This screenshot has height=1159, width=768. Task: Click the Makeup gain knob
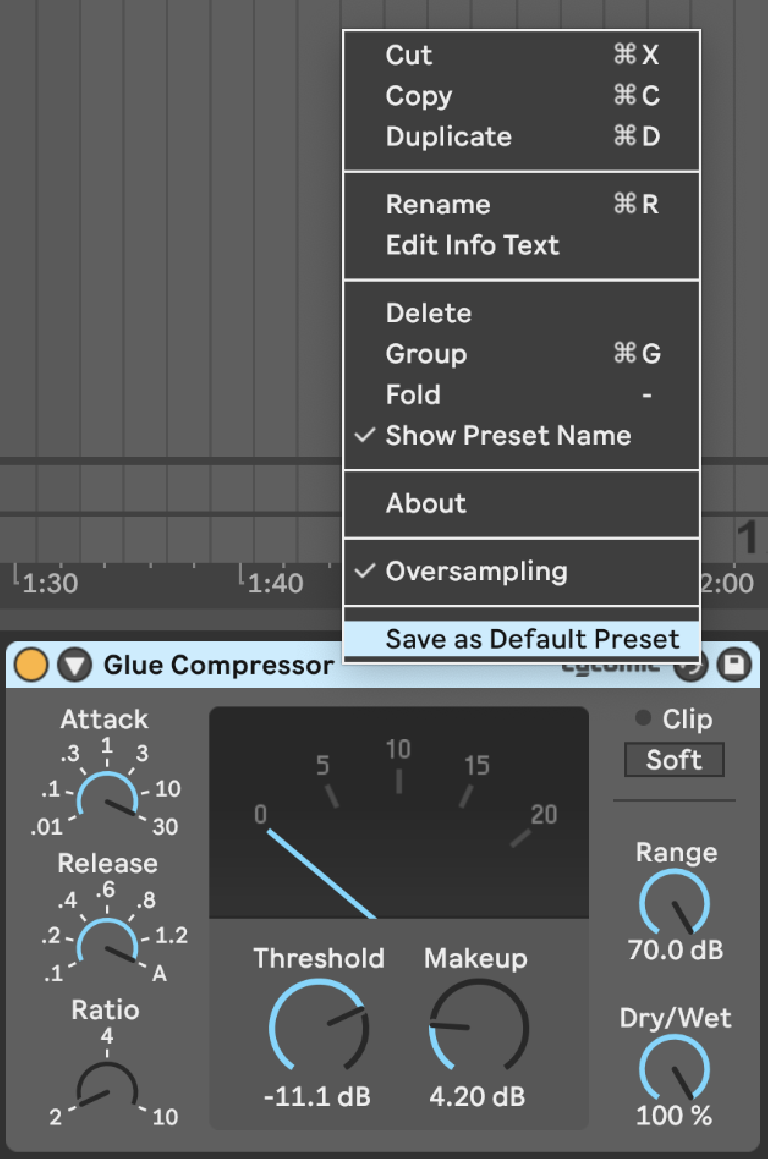478,1026
